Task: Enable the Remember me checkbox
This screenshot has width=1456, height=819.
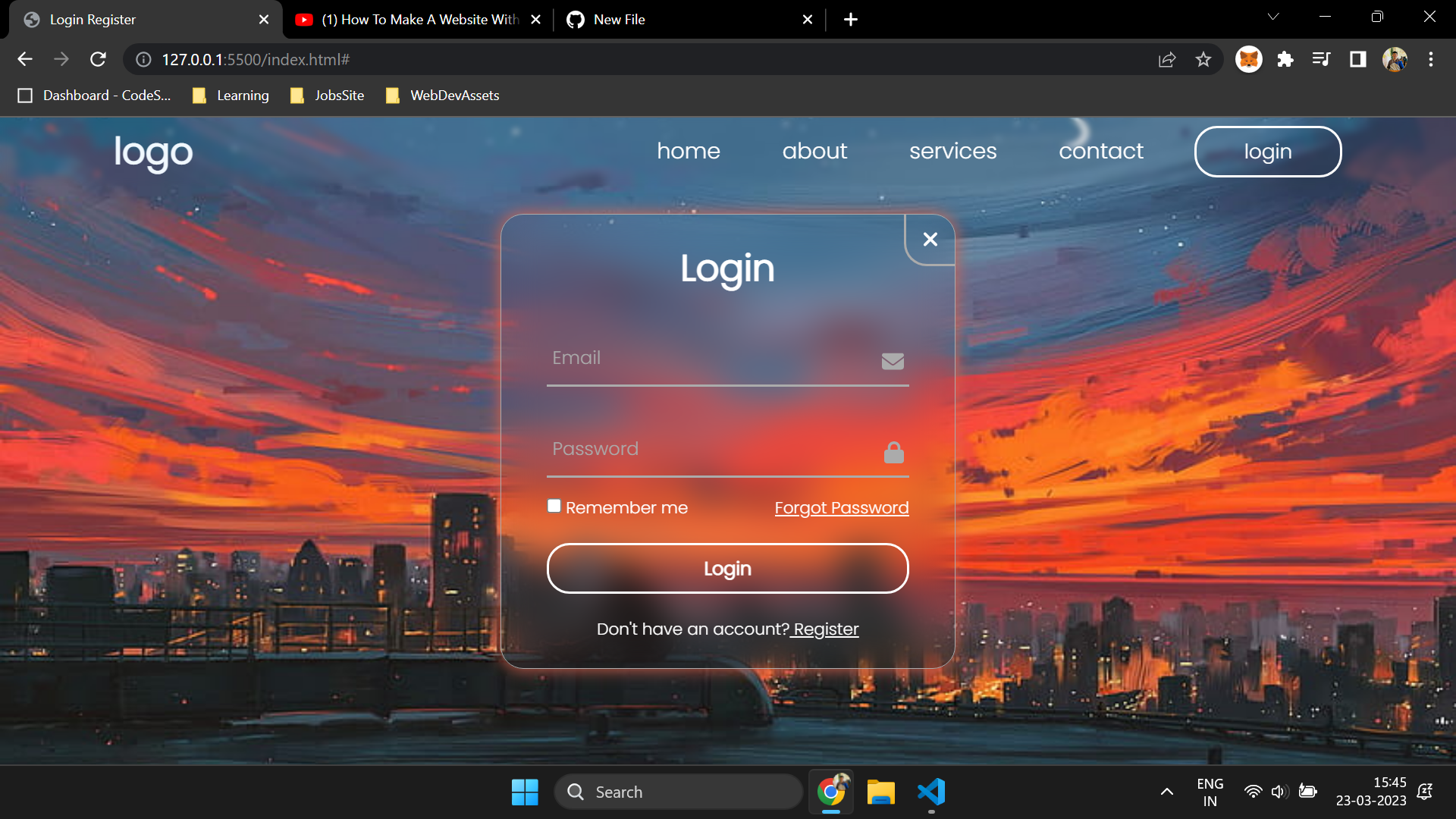Action: (x=554, y=505)
